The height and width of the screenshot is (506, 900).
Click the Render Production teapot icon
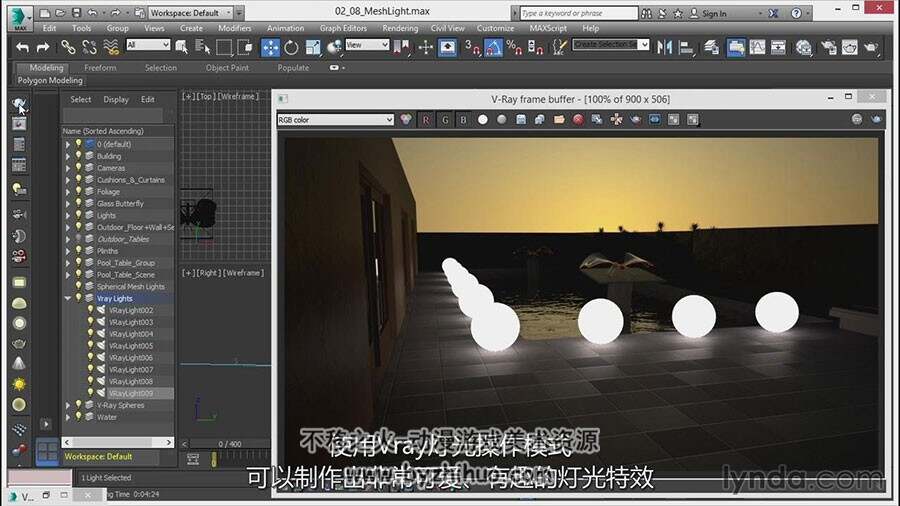[871, 47]
